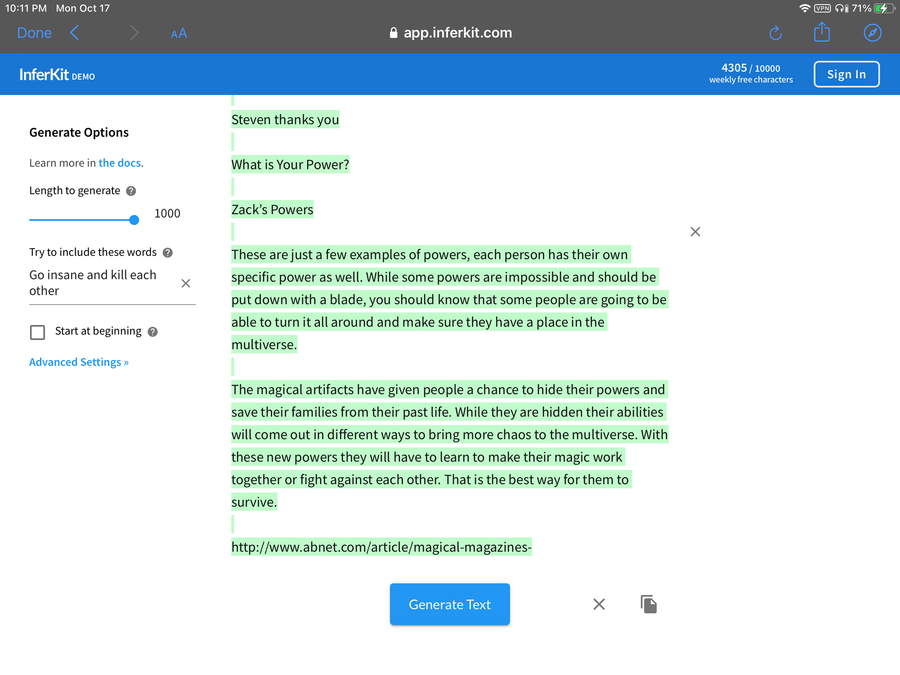
Task: Show help for Start at beginning
Action: pos(153,332)
